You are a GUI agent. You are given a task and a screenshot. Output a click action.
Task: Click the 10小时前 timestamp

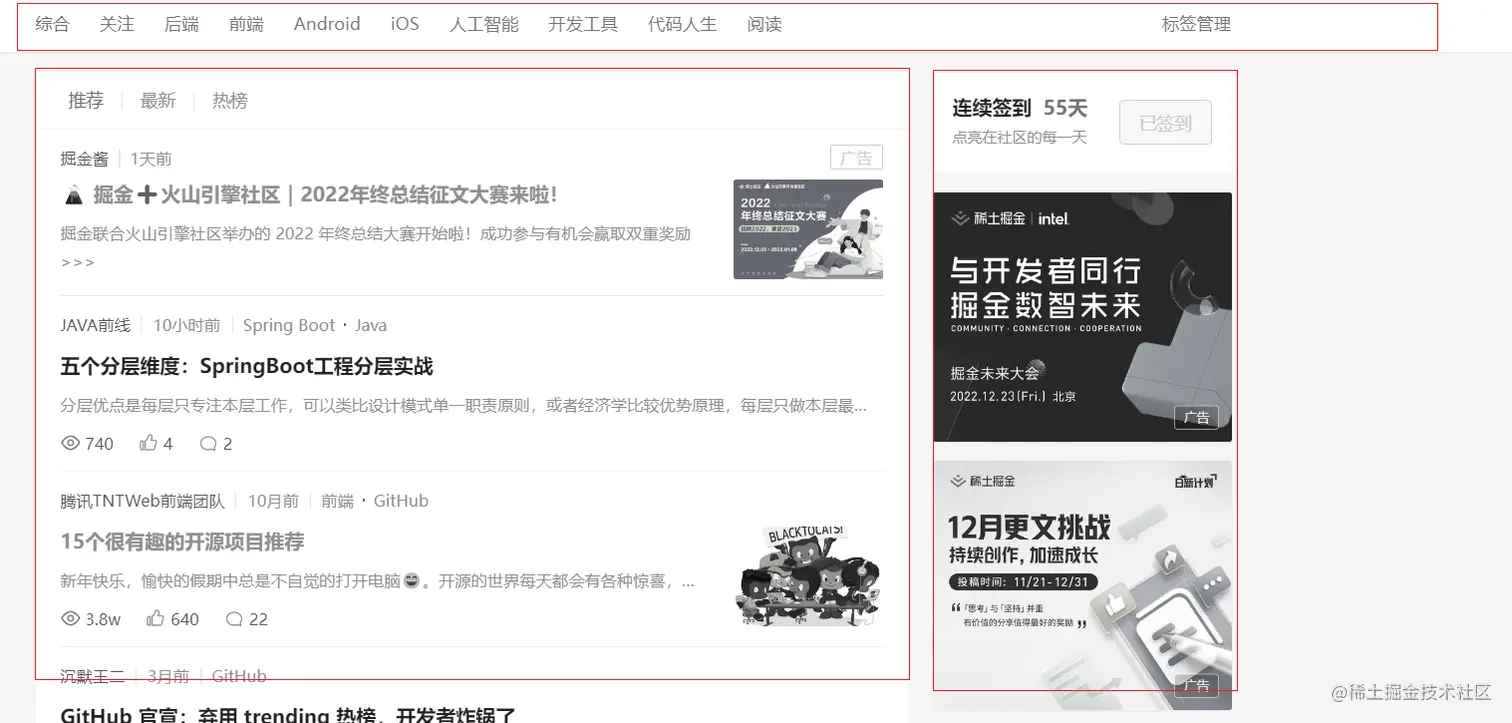[187, 325]
